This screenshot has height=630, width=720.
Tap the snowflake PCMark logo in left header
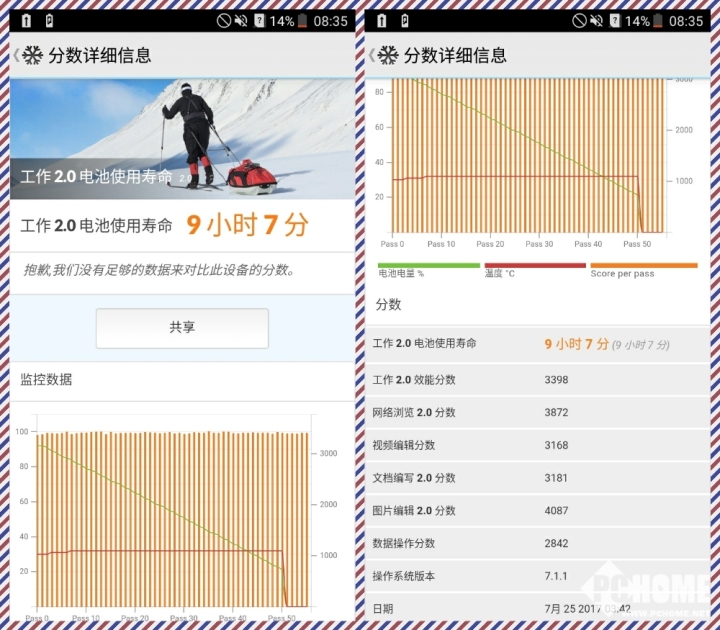(33, 56)
